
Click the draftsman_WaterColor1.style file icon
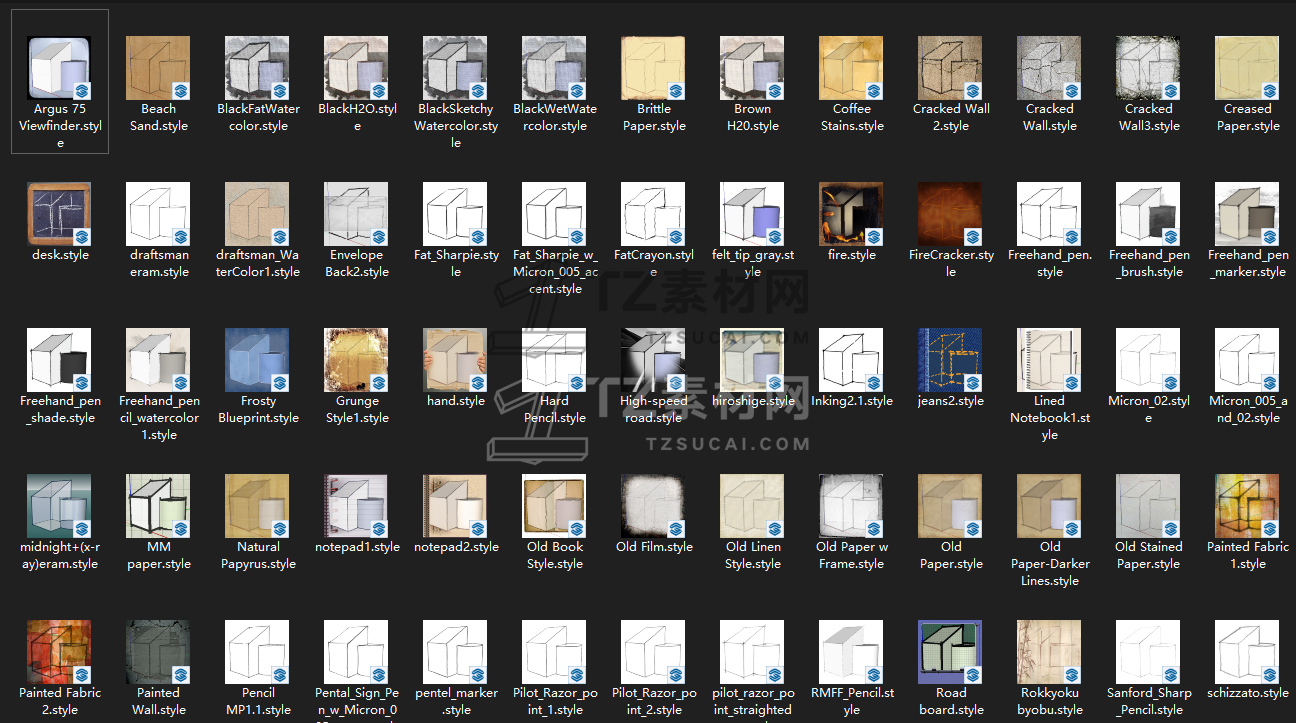[258, 214]
